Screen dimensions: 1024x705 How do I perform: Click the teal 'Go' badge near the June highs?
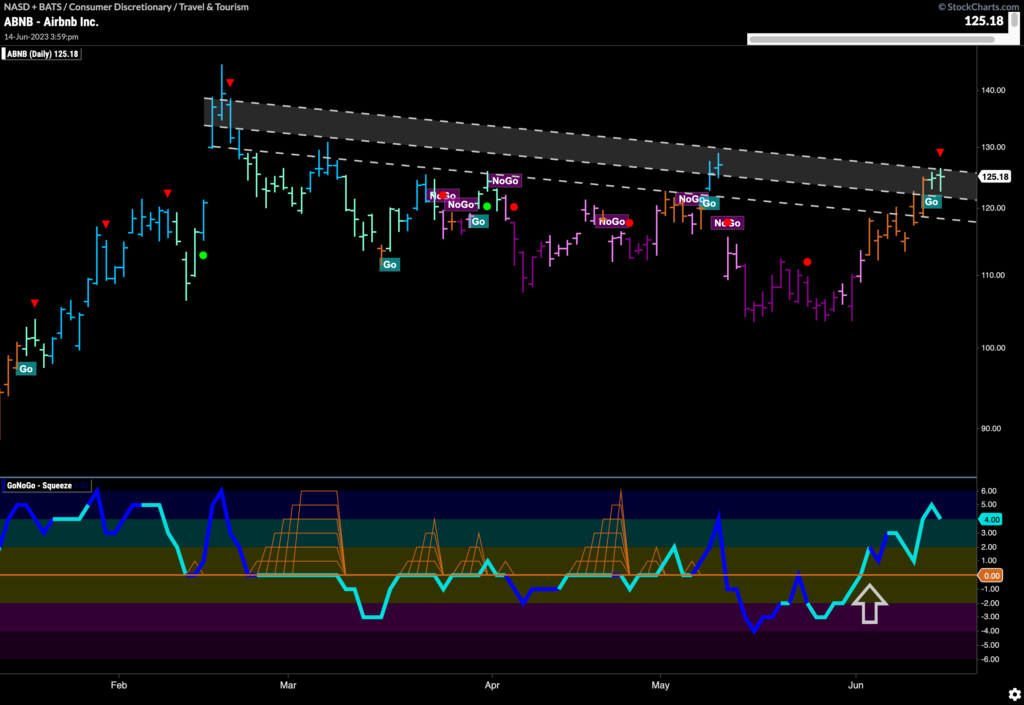coord(931,201)
